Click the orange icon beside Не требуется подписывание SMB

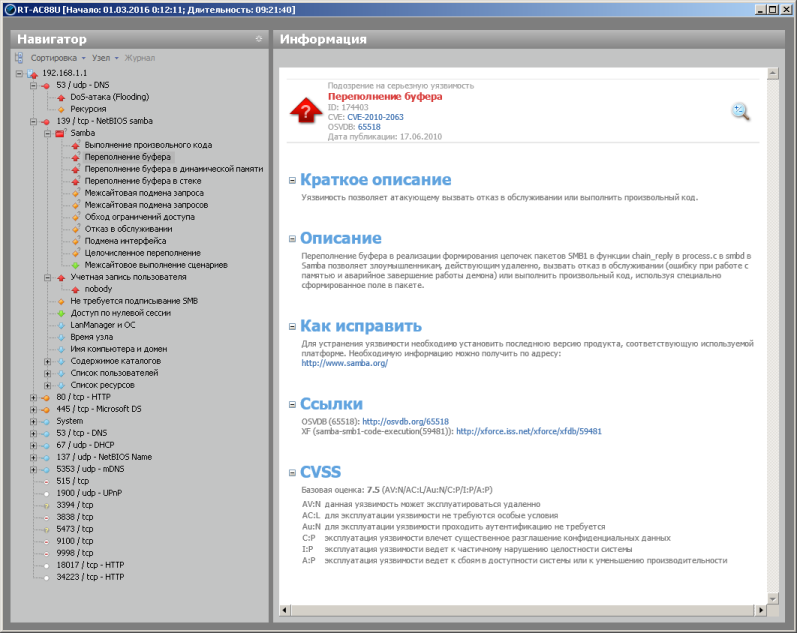[61, 302]
